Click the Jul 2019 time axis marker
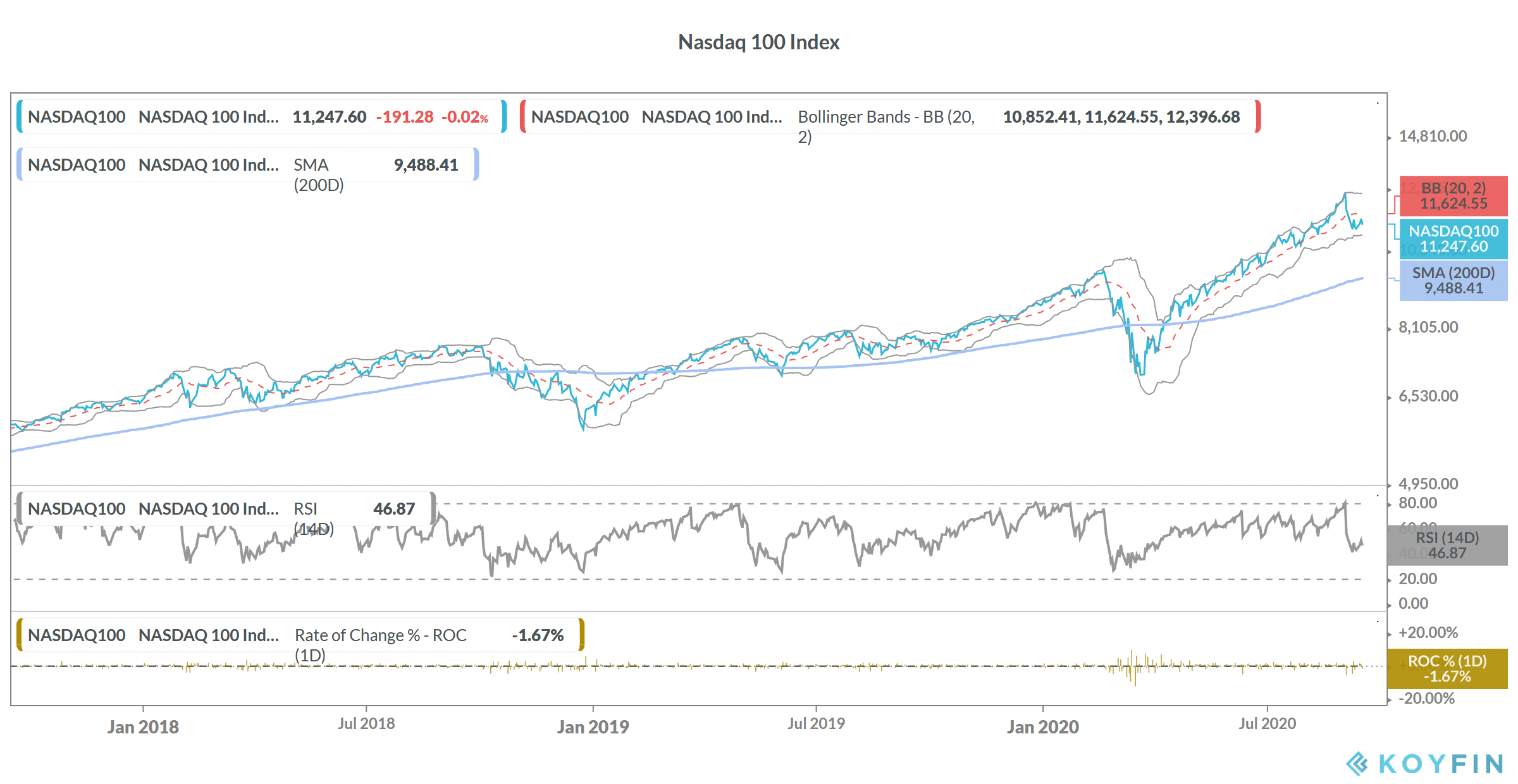 (x=816, y=723)
